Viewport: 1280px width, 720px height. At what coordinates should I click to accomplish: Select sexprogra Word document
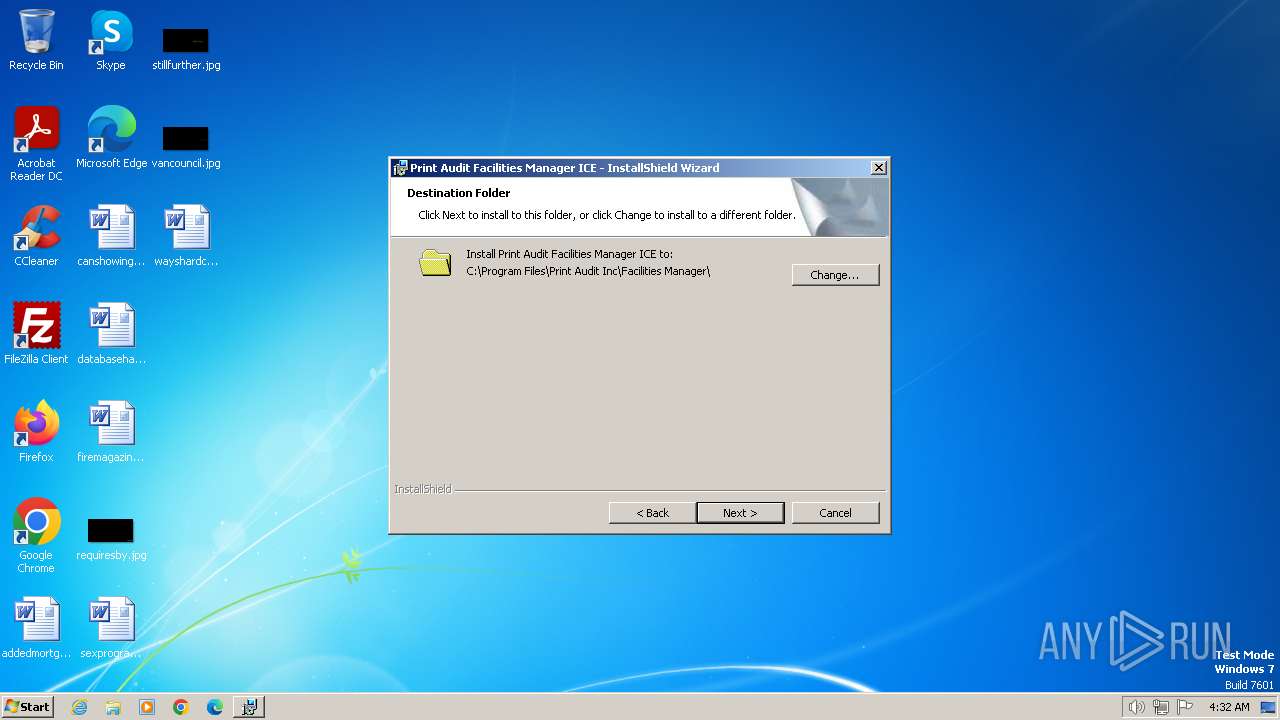pyautogui.click(x=111, y=628)
